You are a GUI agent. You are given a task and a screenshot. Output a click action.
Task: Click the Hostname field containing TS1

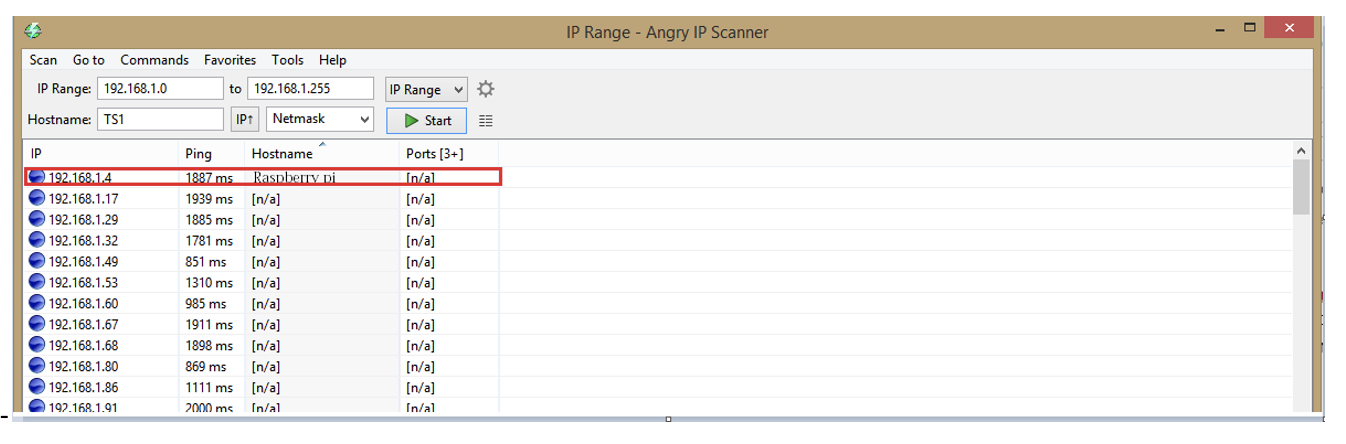[160, 119]
